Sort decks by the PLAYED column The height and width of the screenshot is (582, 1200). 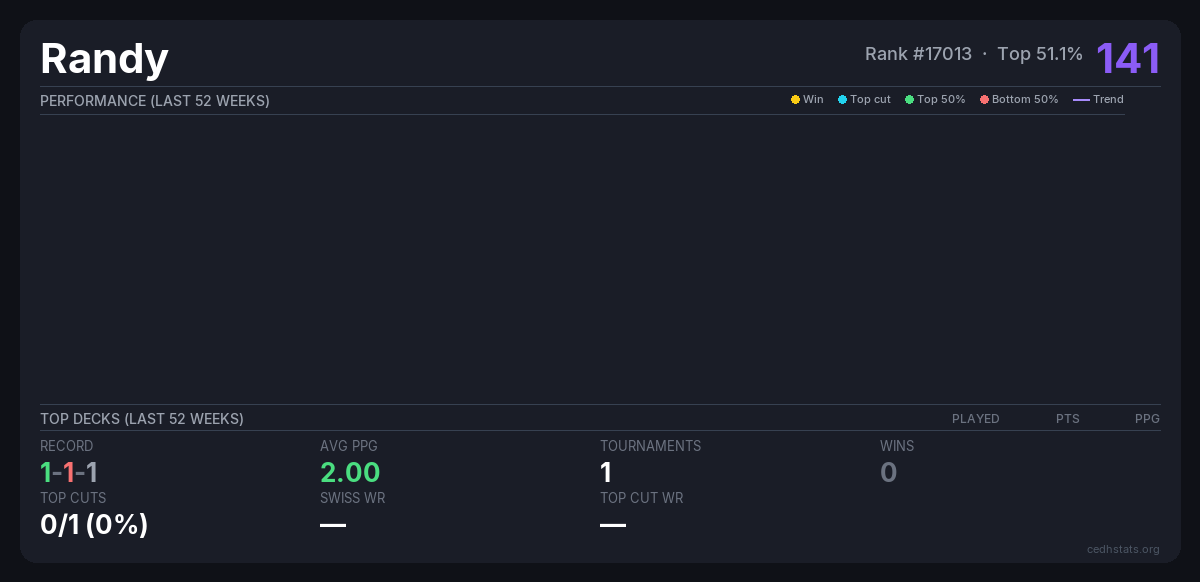click(975, 419)
